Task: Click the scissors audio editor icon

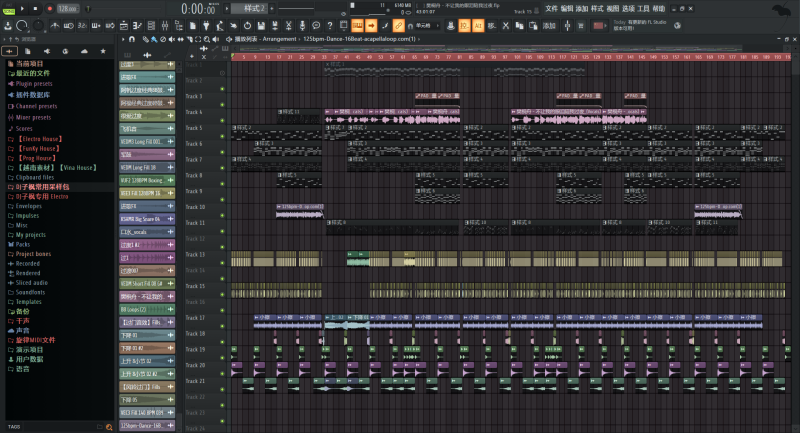Action: point(289,26)
